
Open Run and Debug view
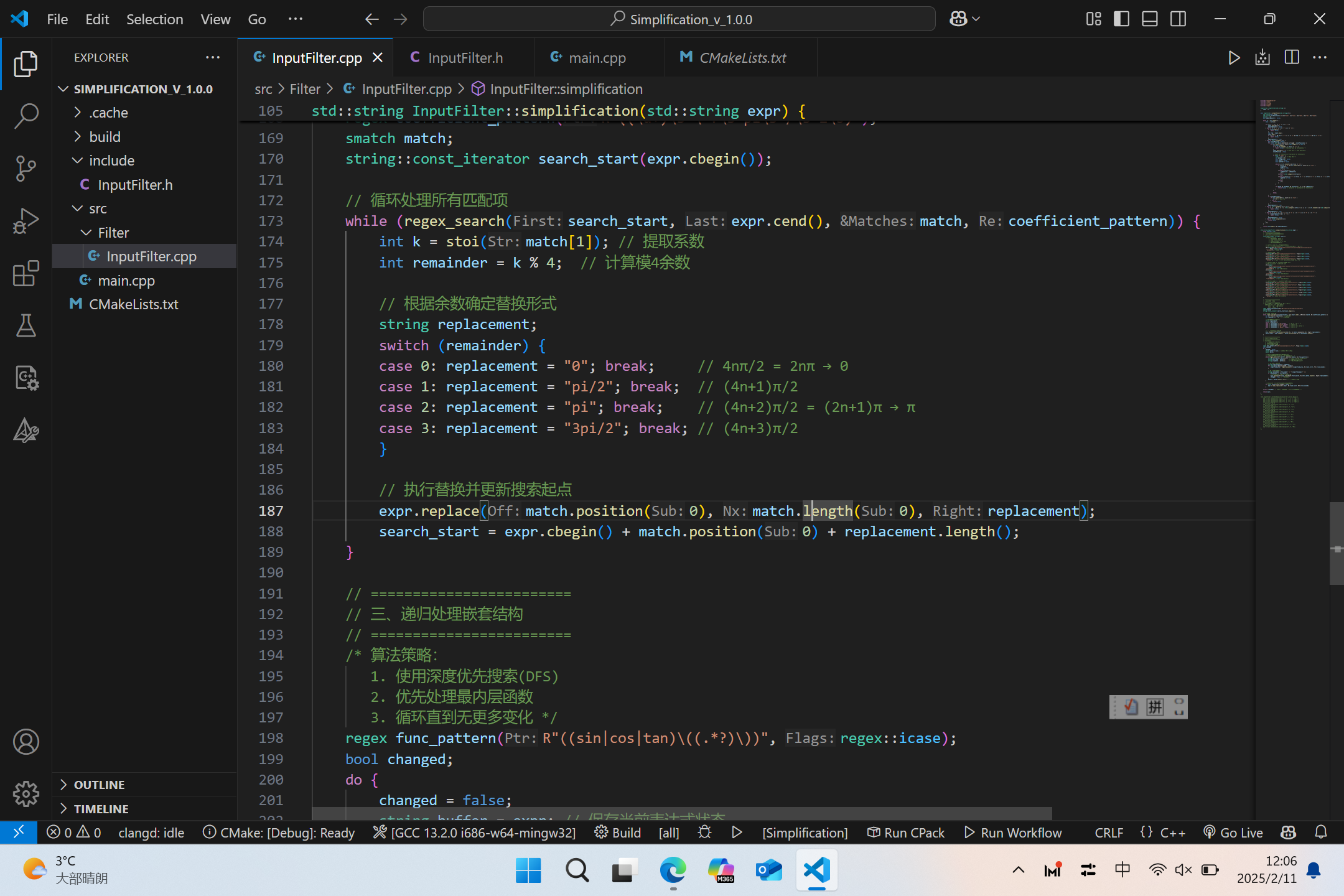tap(26, 221)
